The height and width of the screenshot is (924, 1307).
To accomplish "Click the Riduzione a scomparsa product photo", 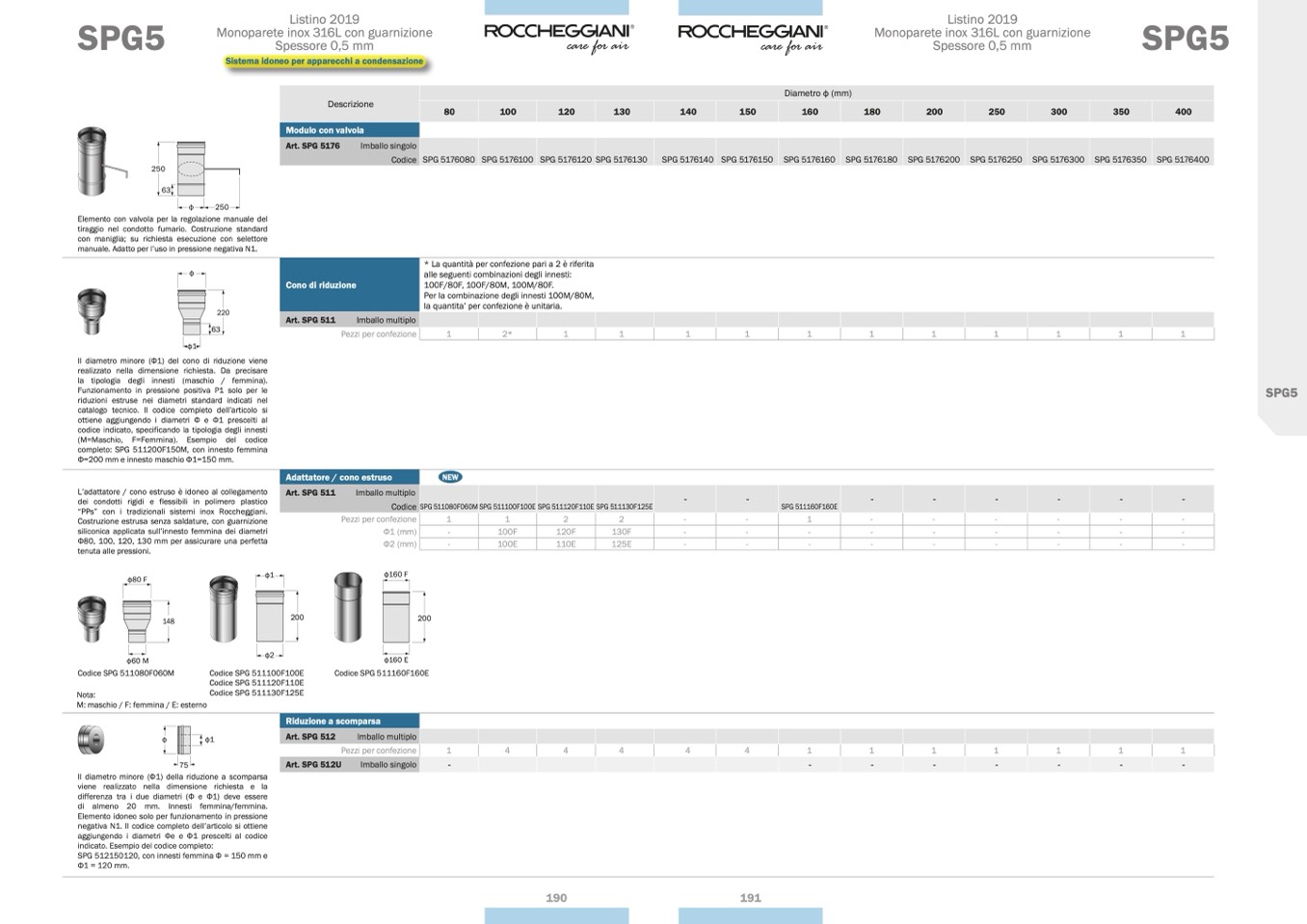I will (x=91, y=740).
